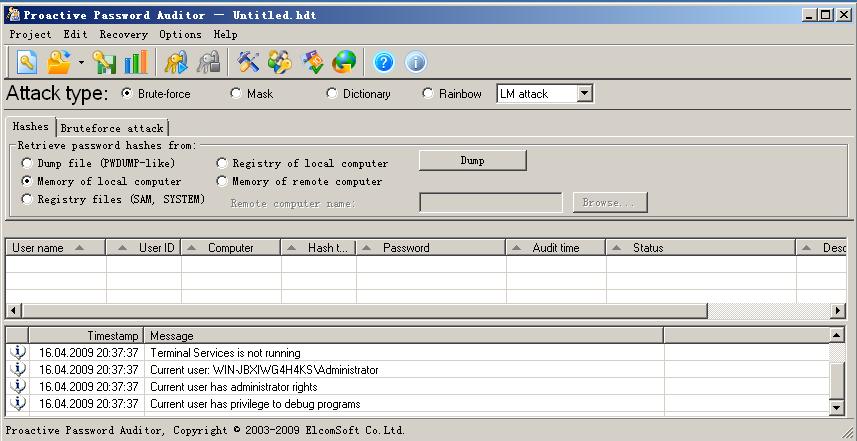This screenshot has height=441, width=857.
Task: Open help via blue question mark icon
Action: [384, 62]
